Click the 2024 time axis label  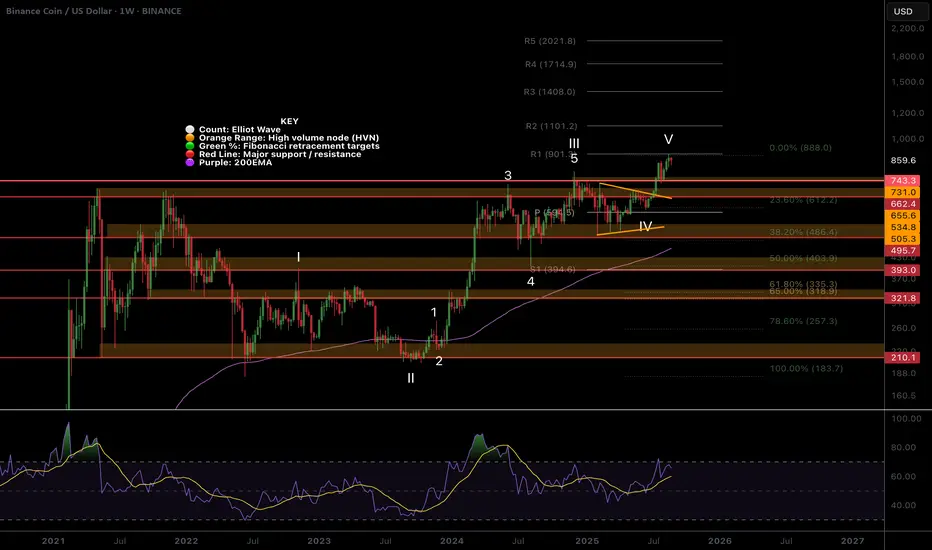pos(452,541)
